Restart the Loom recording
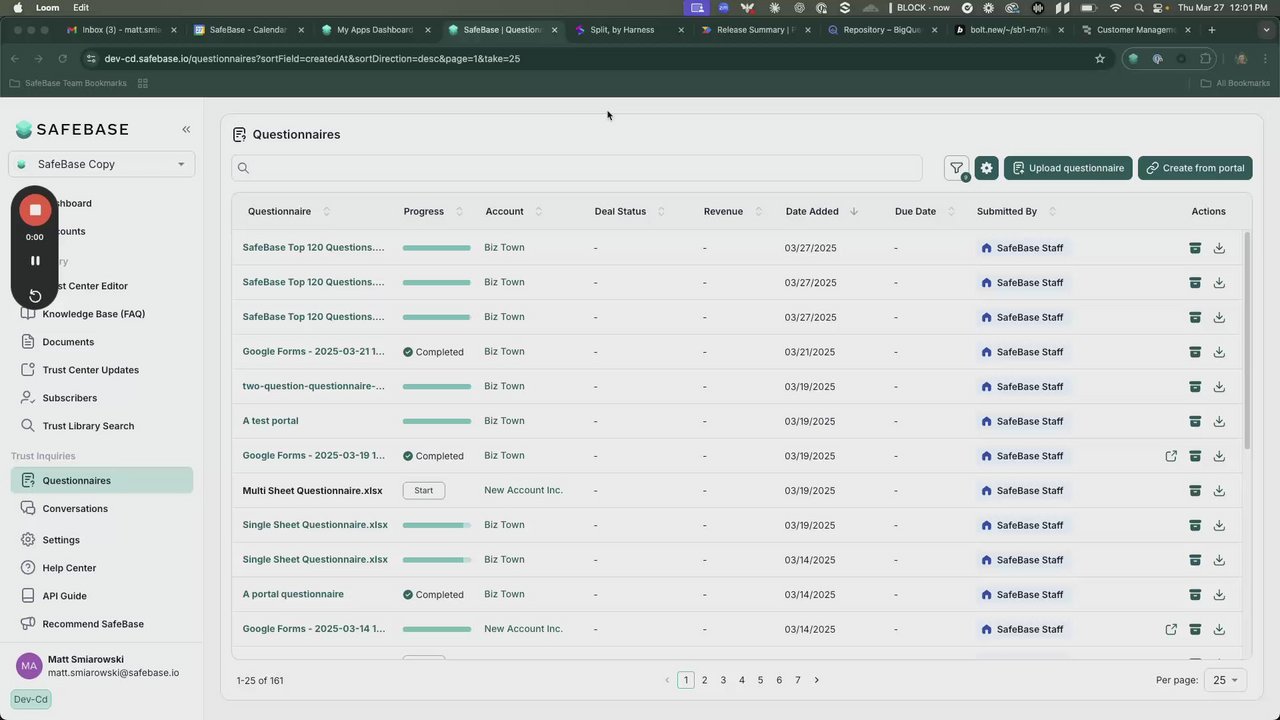Image resolution: width=1280 pixels, height=720 pixels. click(35, 295)
